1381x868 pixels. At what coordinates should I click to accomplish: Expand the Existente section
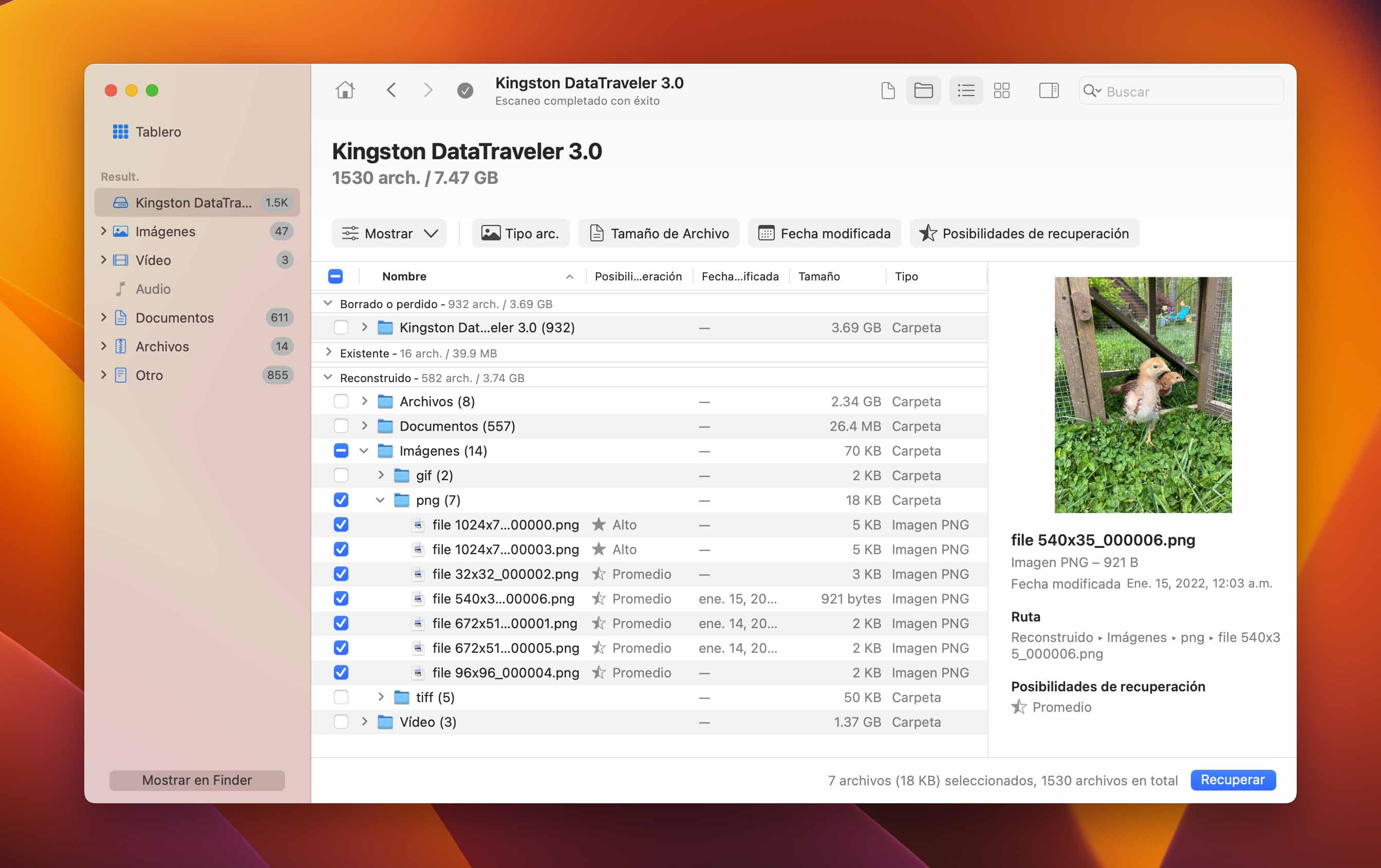pos(328,352)
